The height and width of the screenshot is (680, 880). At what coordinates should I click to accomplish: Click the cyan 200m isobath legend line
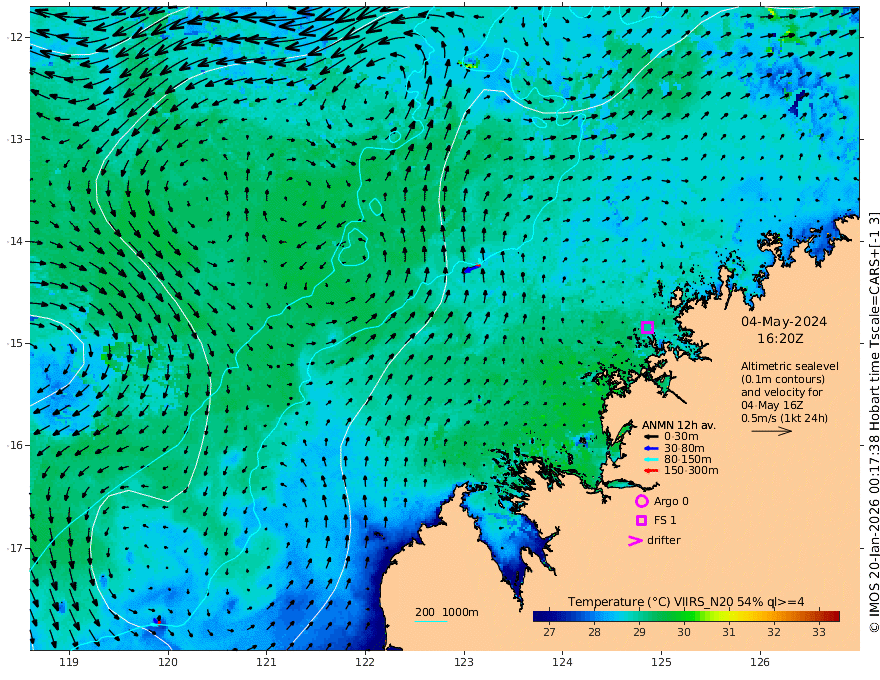coord(430,621)
